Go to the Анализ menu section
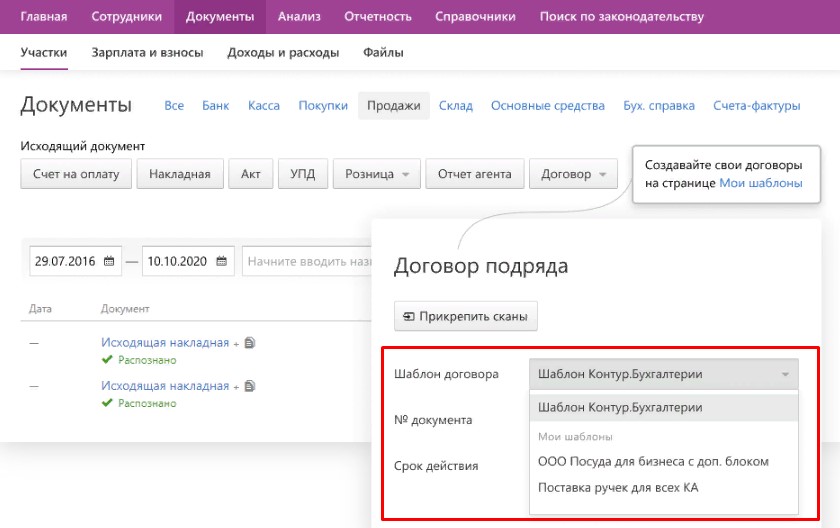Image resolution: width=840 pixels, height=528 pixels. click(x=299, y=17)
